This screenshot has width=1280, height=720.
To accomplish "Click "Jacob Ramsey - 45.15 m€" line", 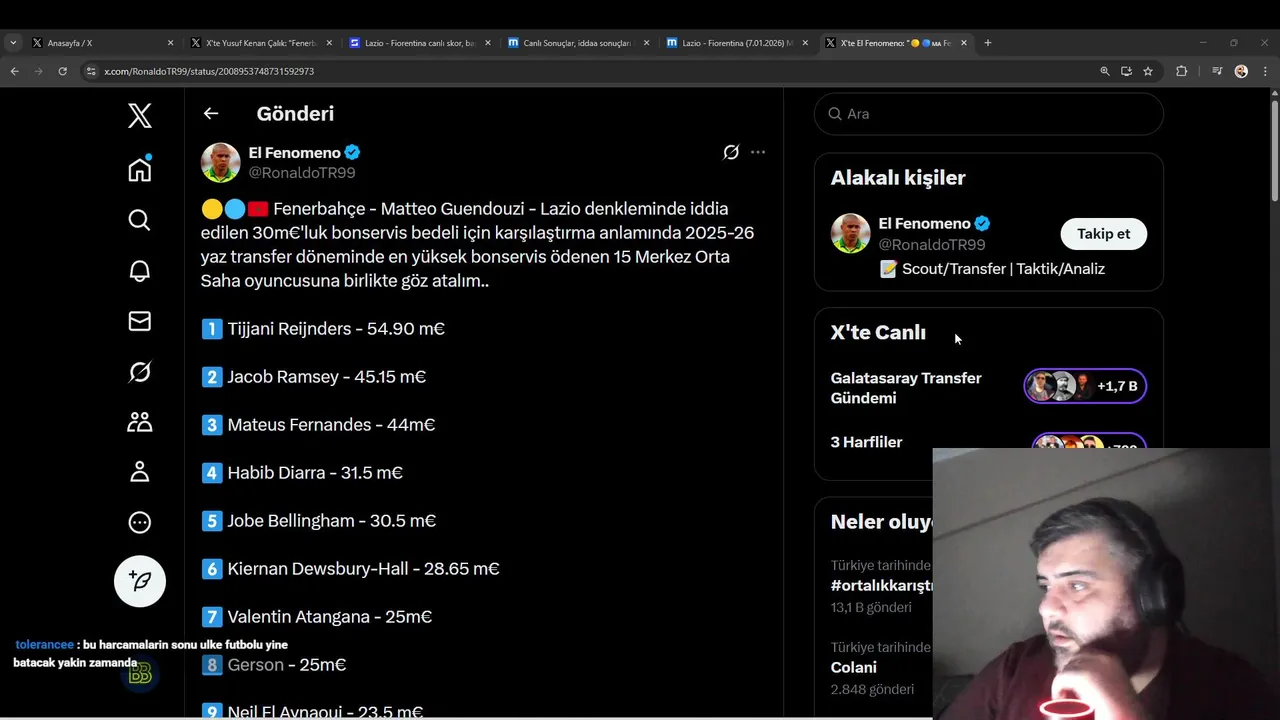I will (314, 377).
